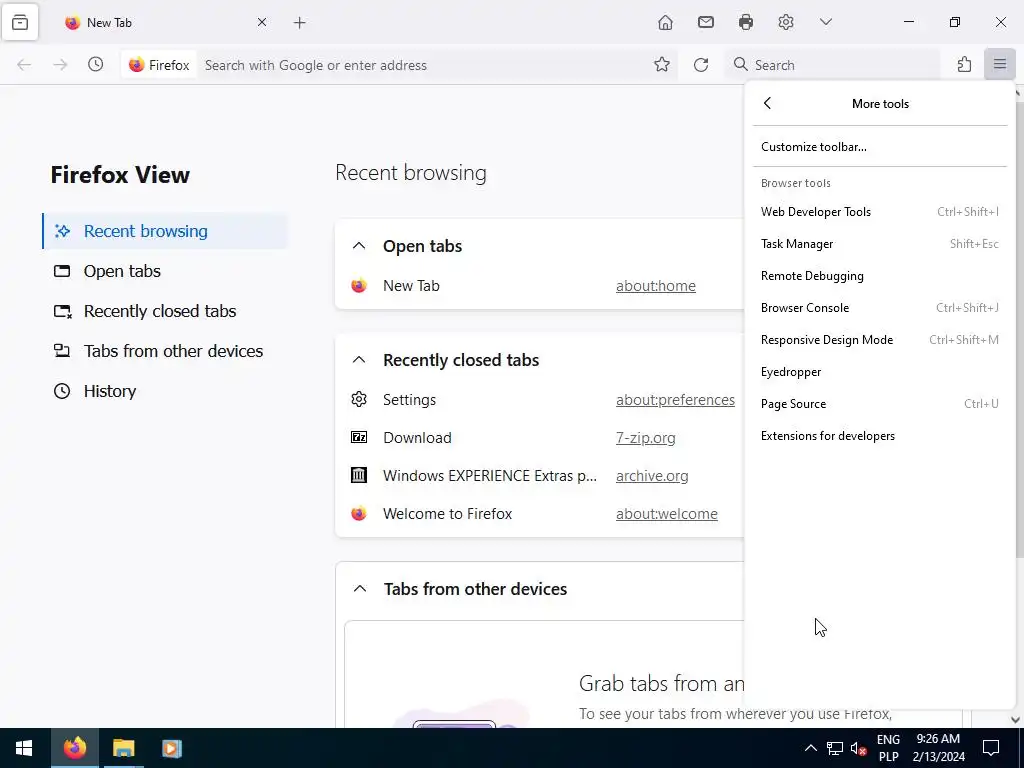Click the Firefox identity box in address bar
Viewport: 1024px width, 768px height.
[159, 65]
